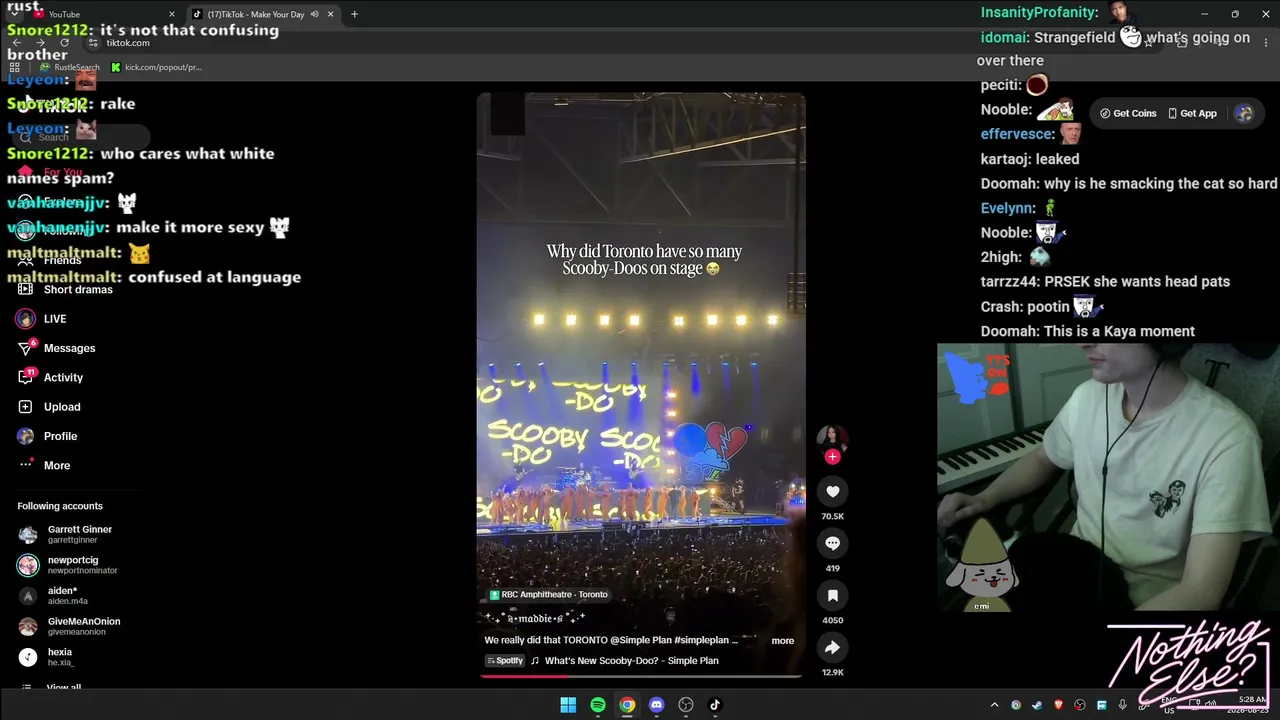The width and height of the screenshot is (1280, 720).
Task: Add the song to Spotify
Action: click(x=504, y=661)
